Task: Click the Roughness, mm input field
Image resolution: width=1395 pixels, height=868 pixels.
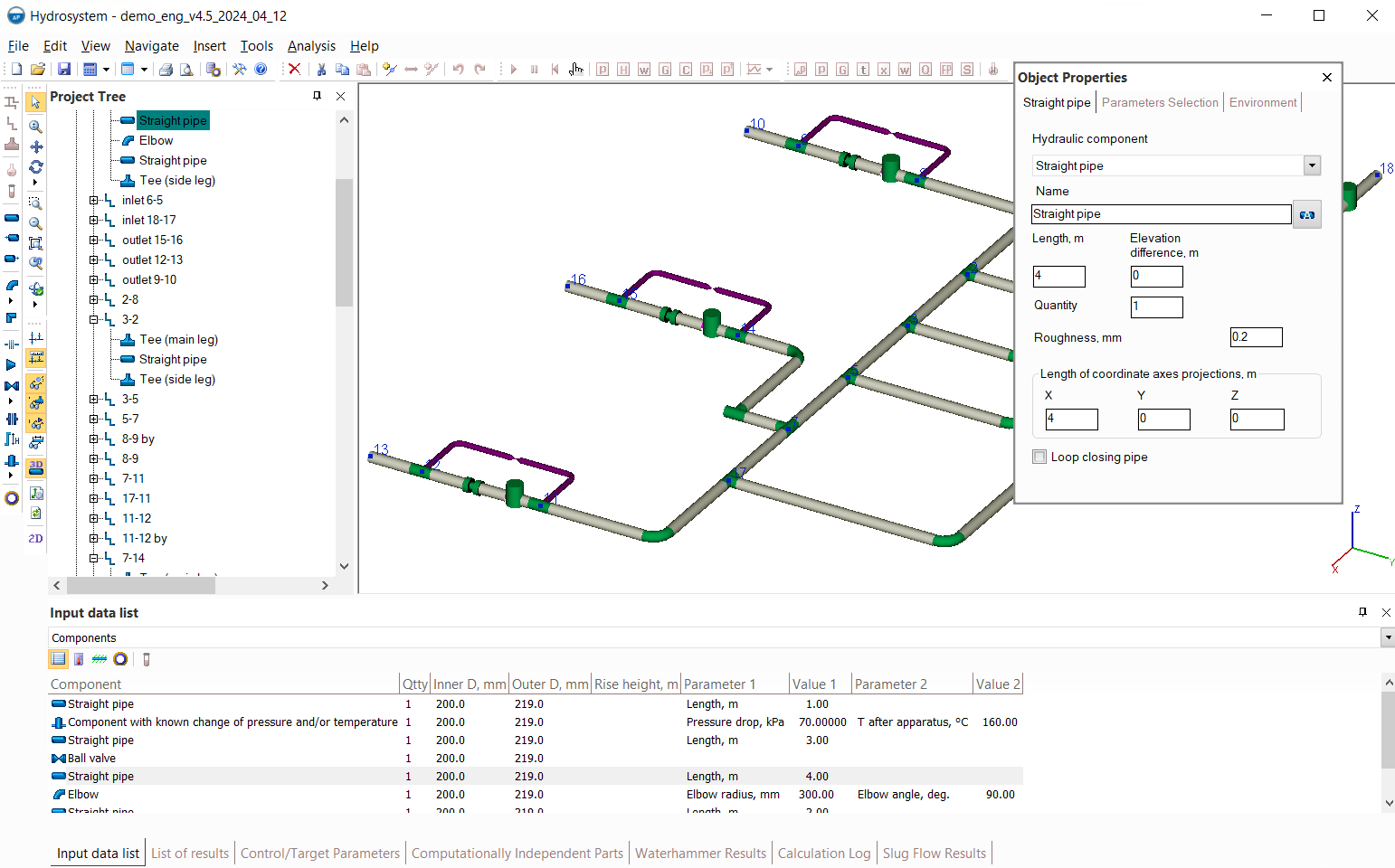Action: pos(1256,337)
